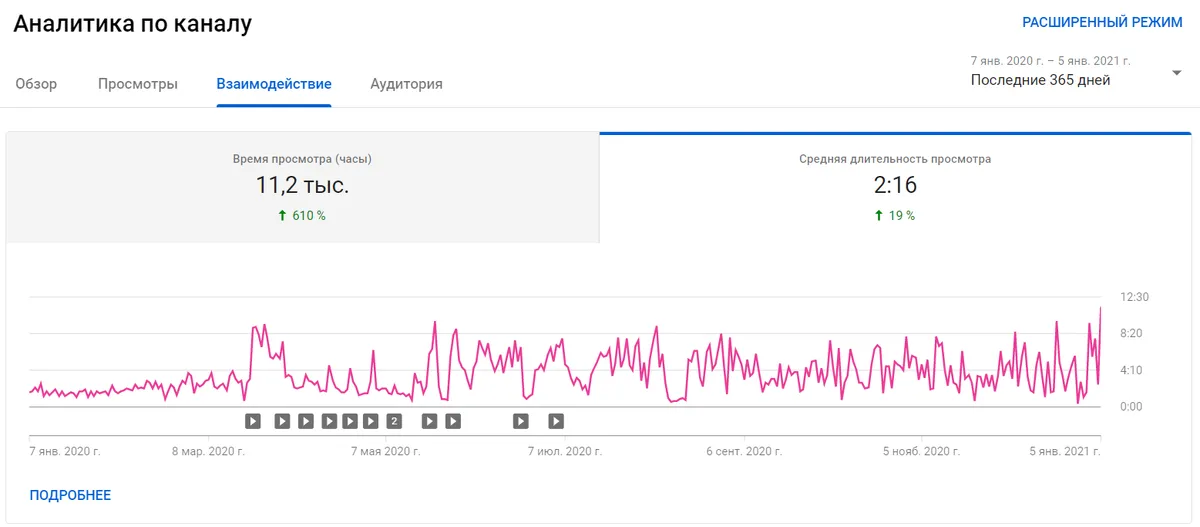The width and height of the screenshot is (1200, 527).
Task: Open the Просмотры tab
Action: pos(138,84)
